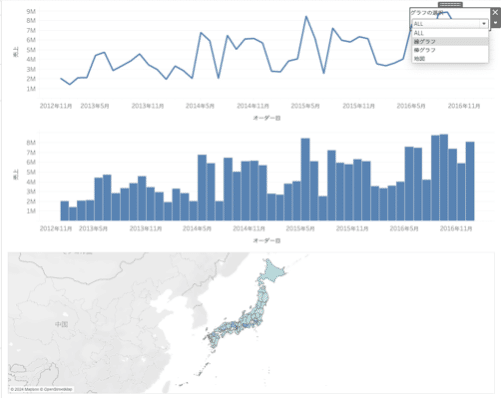Click the first bar in the bar chart
The image size is (501, 398).
[65, 211]
